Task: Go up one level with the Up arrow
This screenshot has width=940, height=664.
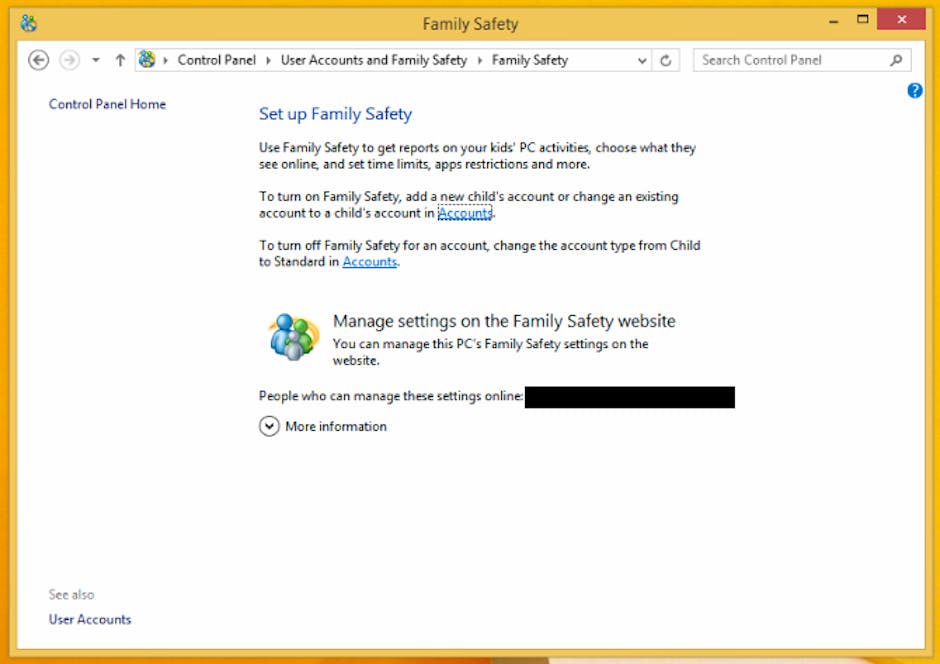Action: (x=120, y=60)
